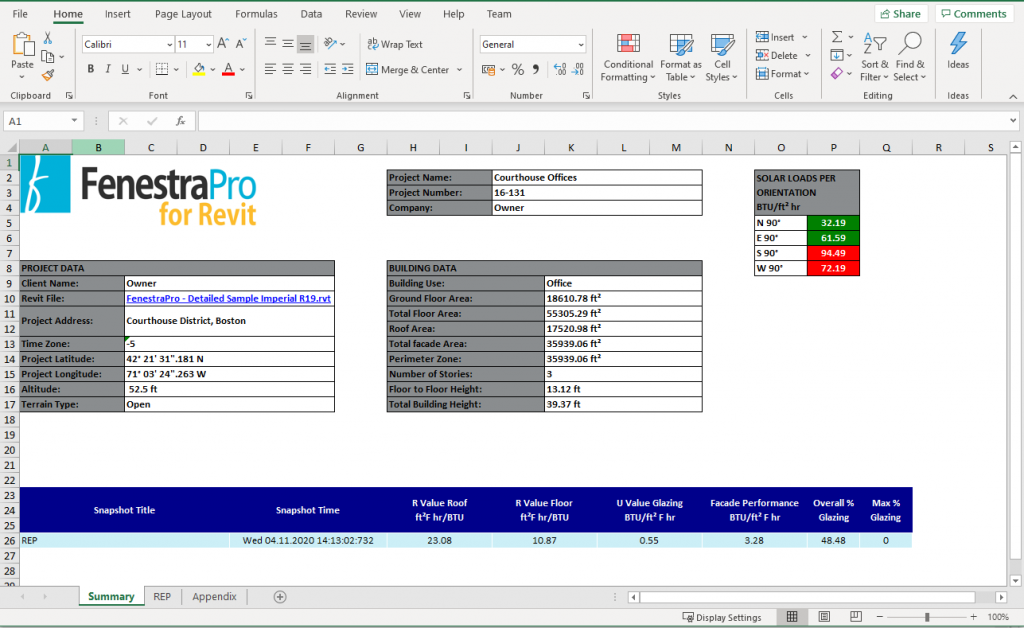1024x628 pixels.
Task: Apply Comma style
Action: [536, 69]
